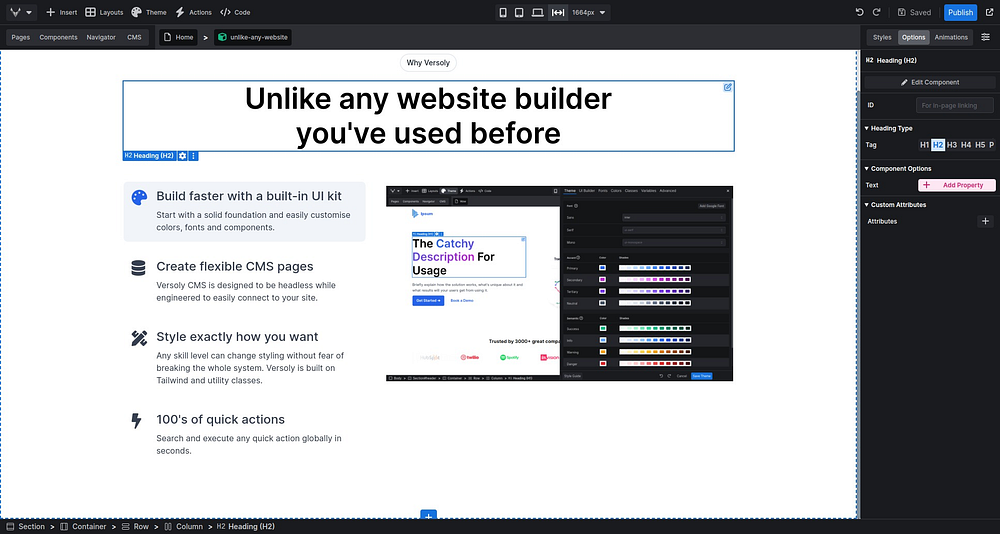Image resolution: width=1000 pixels, height=534 pixels.
Task: Select Column in the bottom breadcrumb
Action: (x=184, y=526)
